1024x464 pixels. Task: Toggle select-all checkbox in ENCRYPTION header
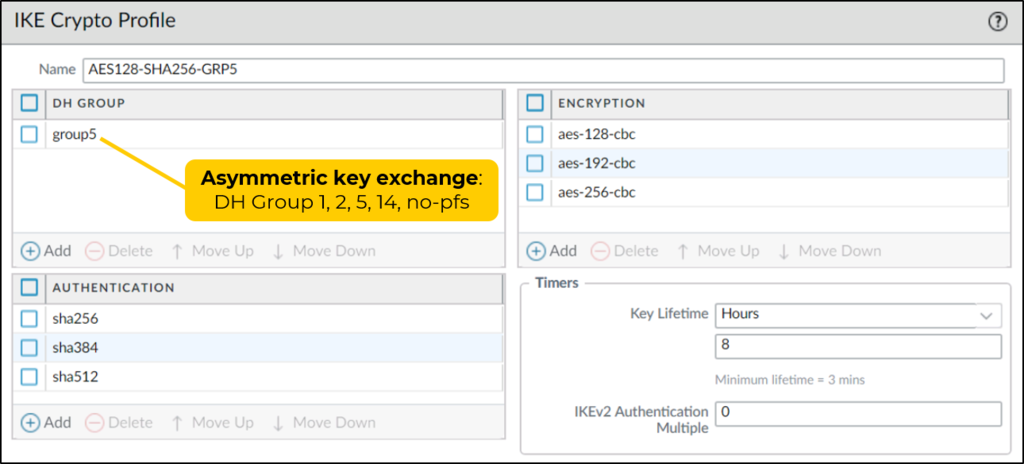(x=535, y=103)
